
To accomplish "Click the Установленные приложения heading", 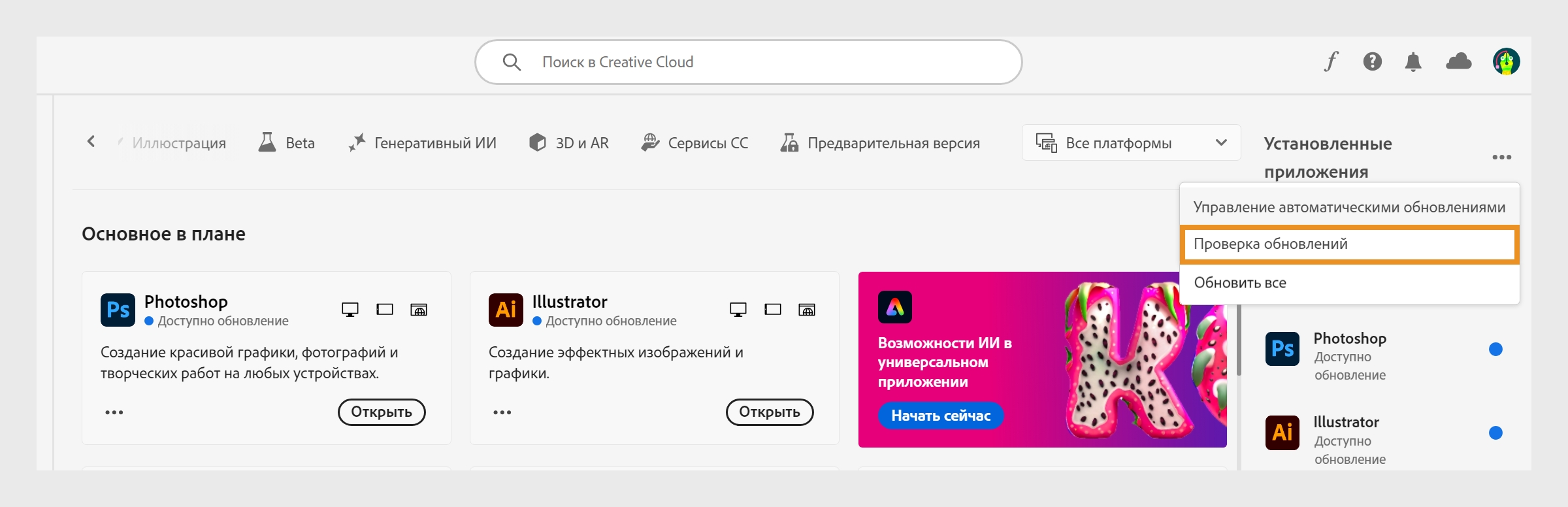I will (x=1328, y=157).
